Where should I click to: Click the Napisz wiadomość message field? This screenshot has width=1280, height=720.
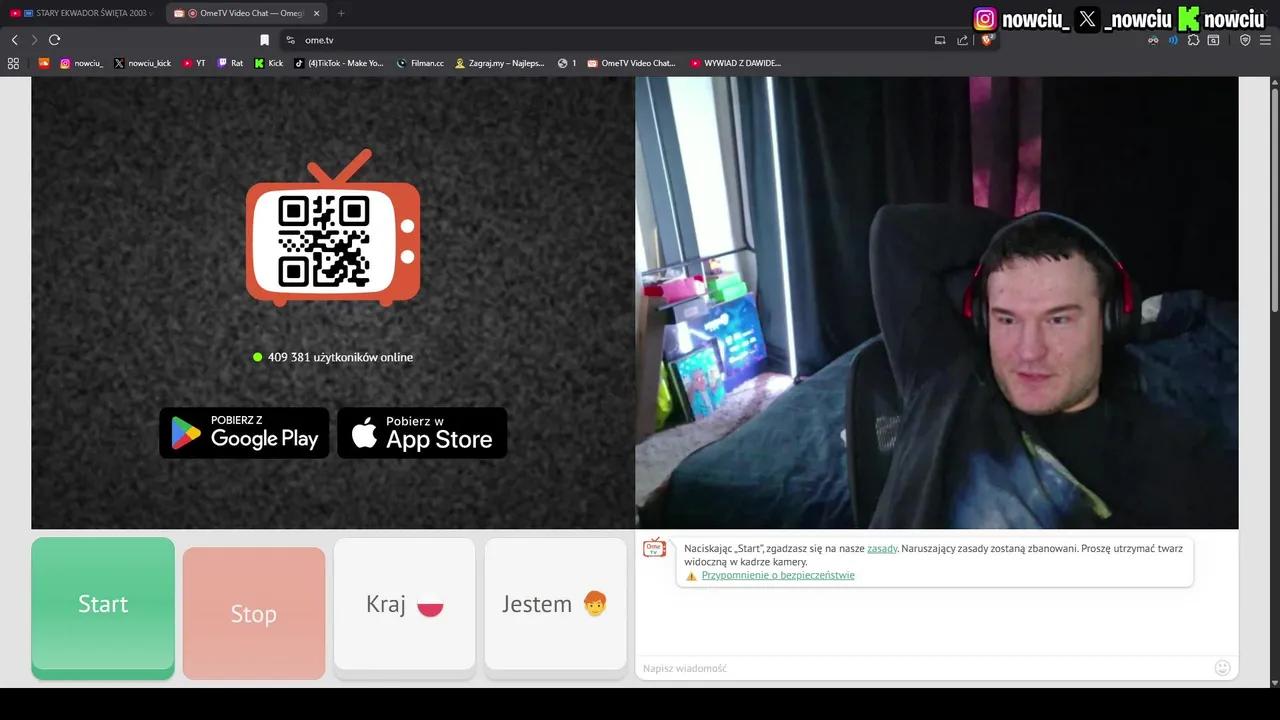922,668
